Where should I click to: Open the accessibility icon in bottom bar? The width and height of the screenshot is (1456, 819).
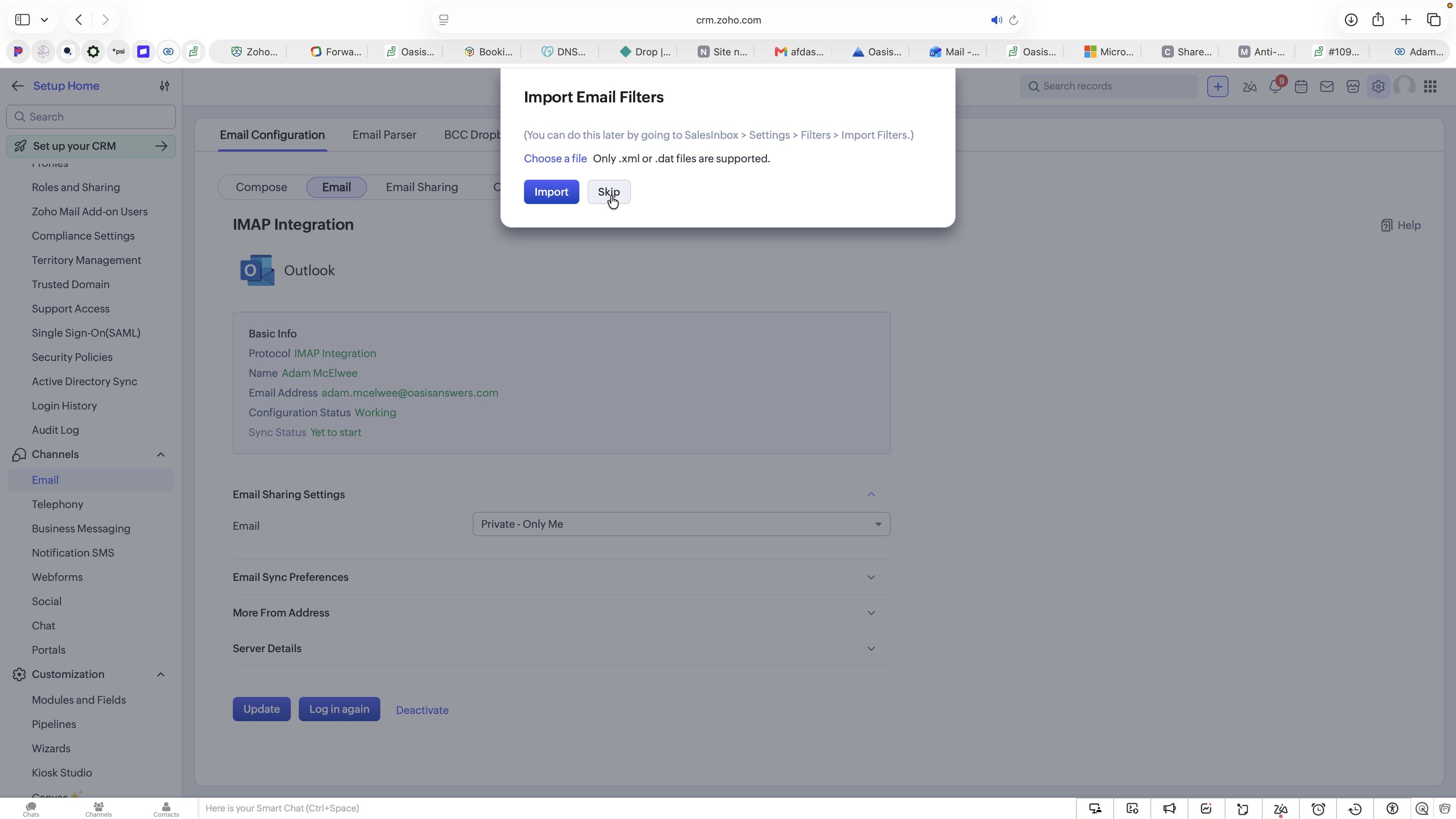click(1392, 809)
